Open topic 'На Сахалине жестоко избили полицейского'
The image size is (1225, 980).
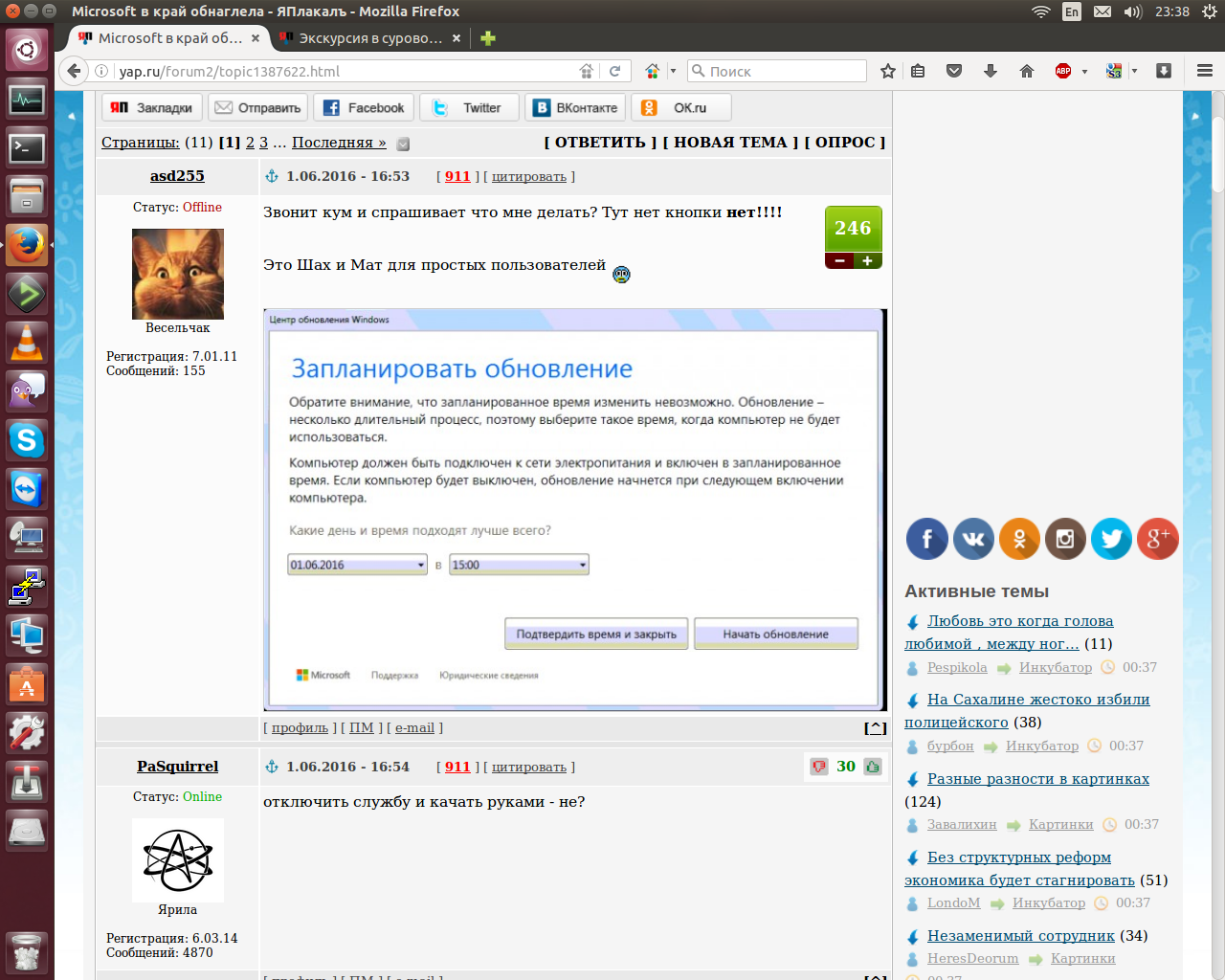tap(1028, 711)
